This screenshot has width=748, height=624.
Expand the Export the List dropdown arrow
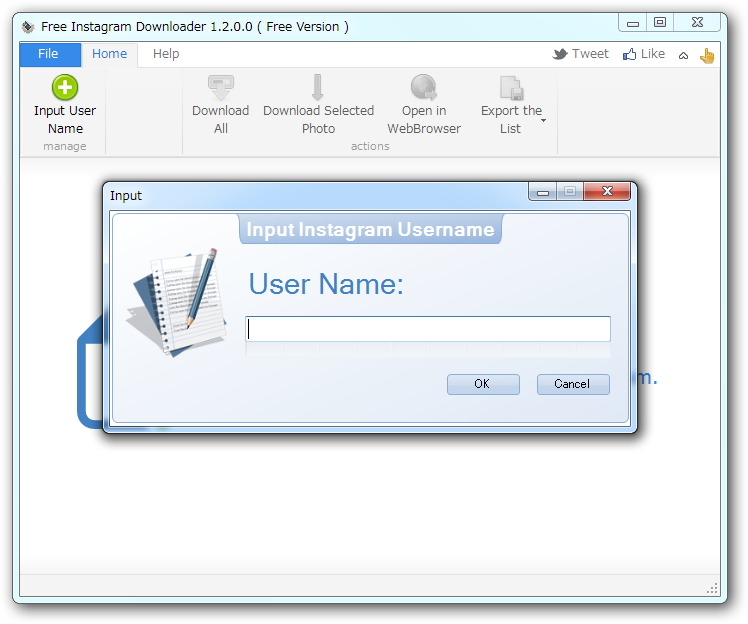tap(543, 120)
